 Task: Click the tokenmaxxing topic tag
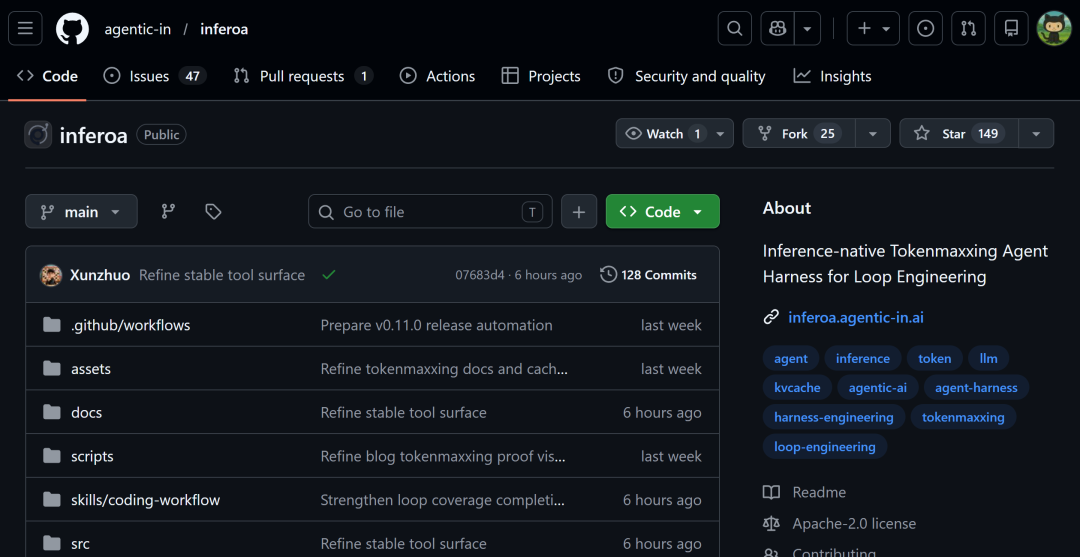point(963,417)
